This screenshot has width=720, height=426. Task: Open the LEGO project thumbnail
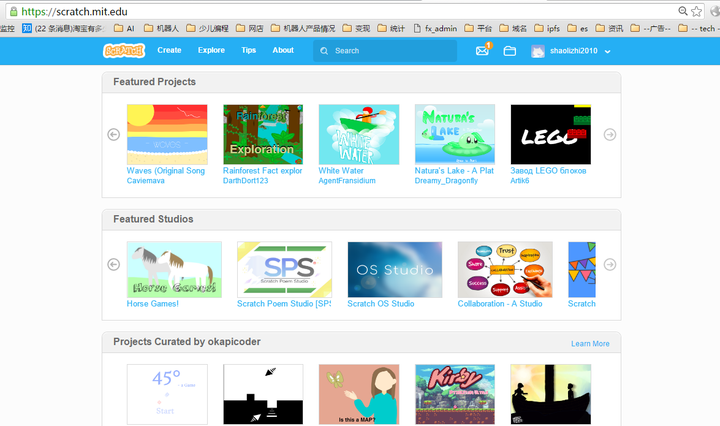pos(551,135)
